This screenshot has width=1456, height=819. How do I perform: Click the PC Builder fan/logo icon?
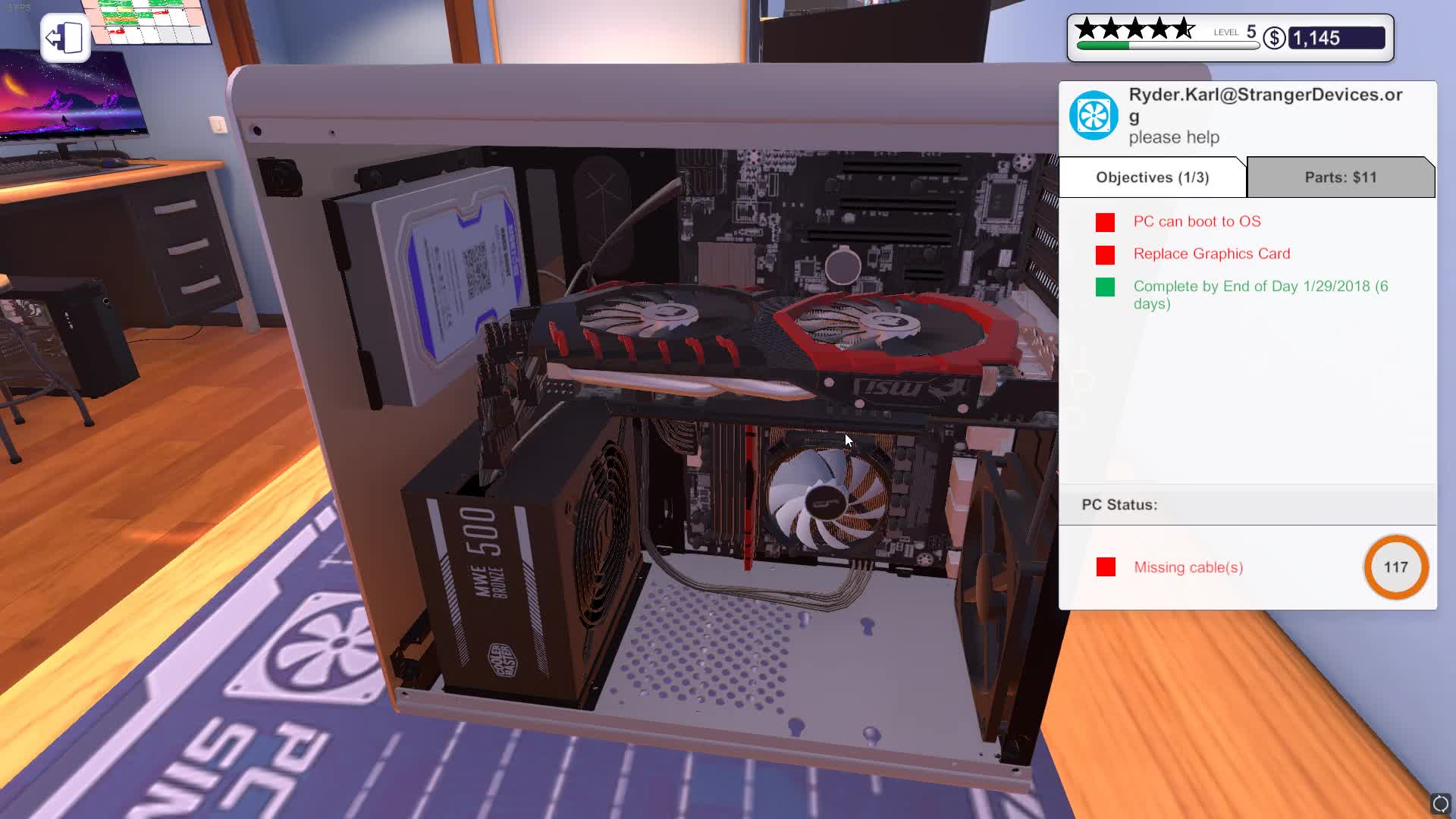[1093, 114]
